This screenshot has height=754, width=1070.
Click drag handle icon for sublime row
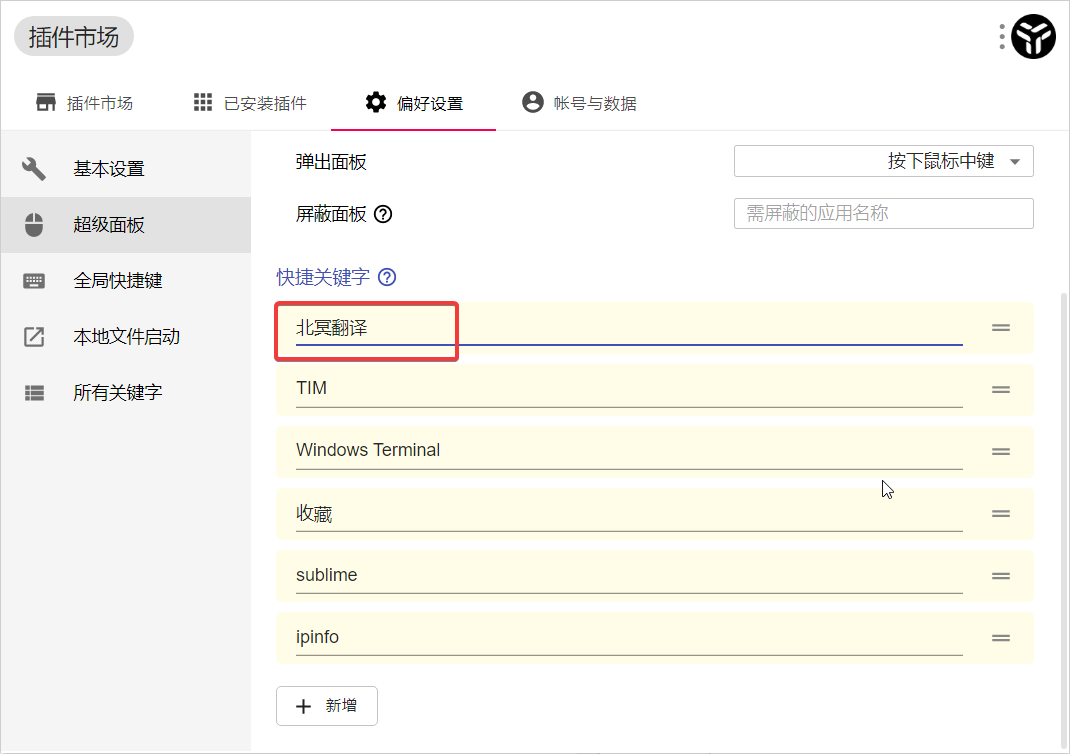[1000, 576]
